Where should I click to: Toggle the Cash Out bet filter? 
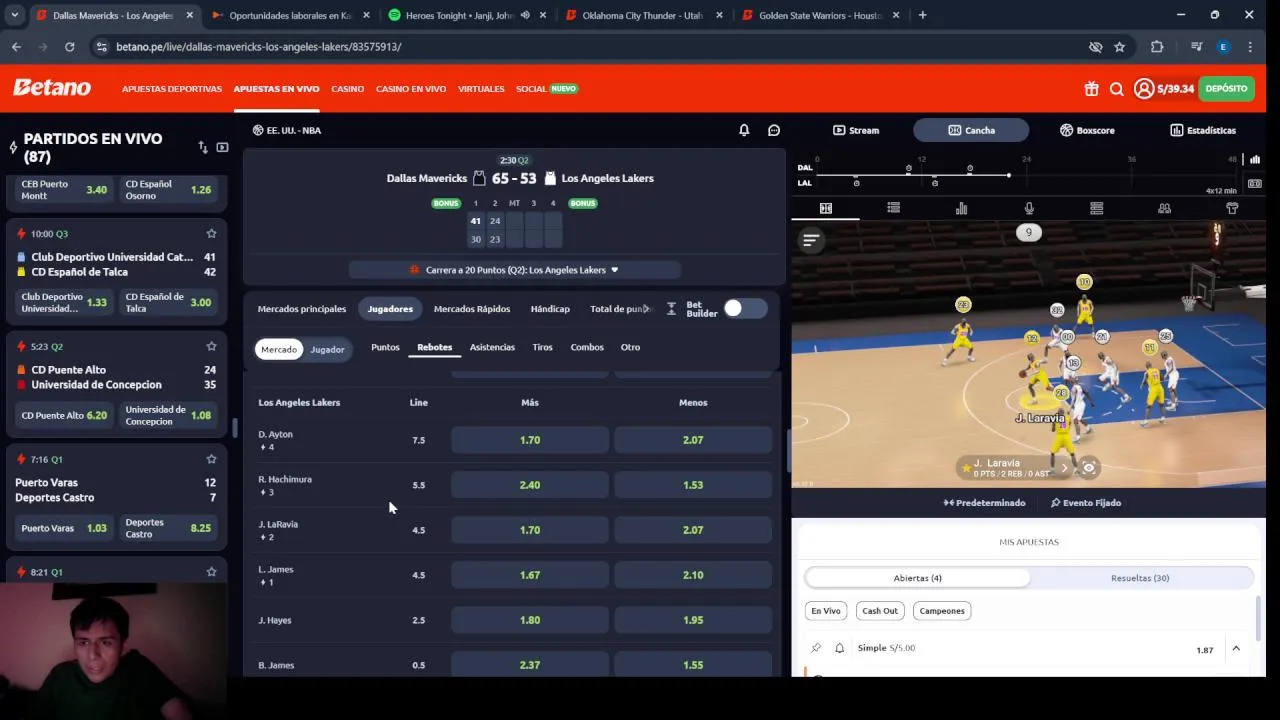coord(880,611)
